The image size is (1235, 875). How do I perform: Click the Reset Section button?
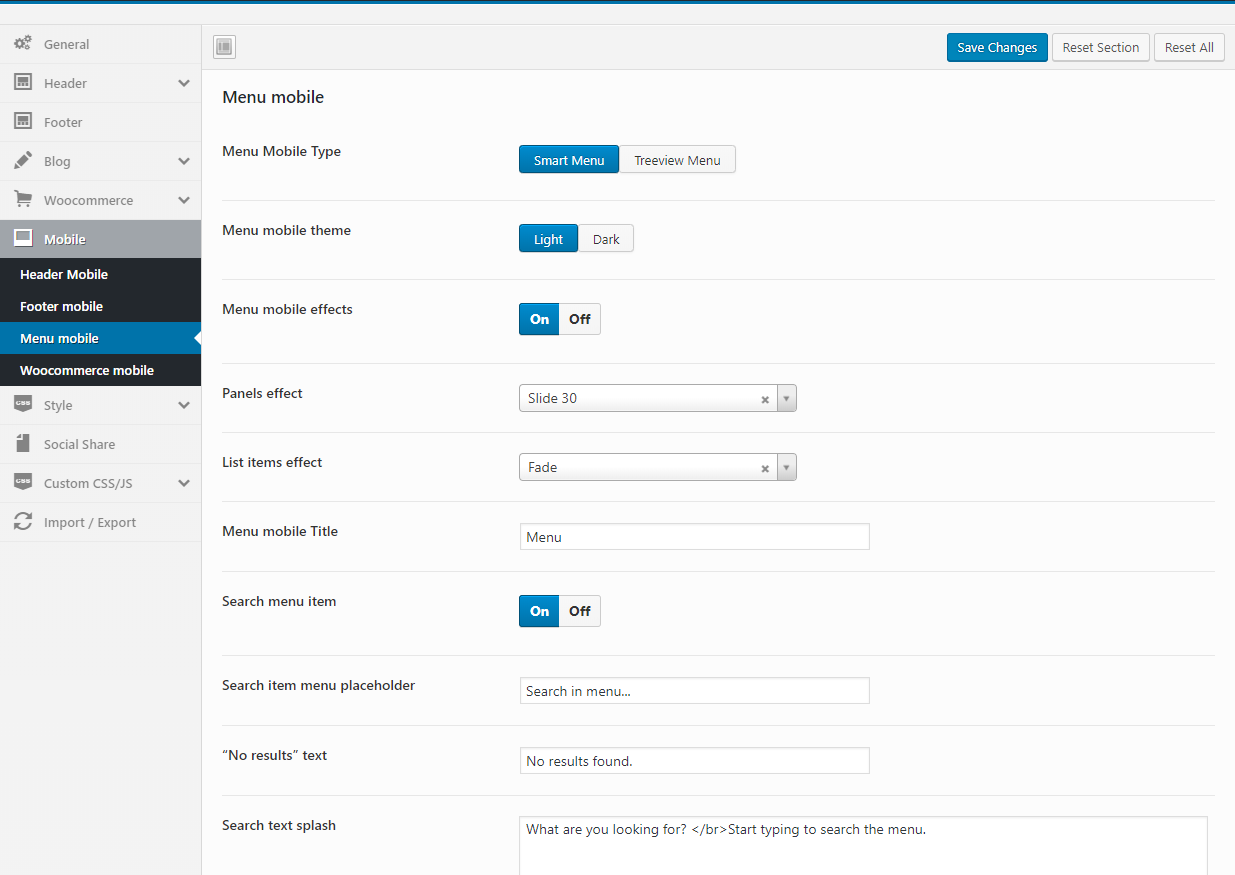point(1100,47)
